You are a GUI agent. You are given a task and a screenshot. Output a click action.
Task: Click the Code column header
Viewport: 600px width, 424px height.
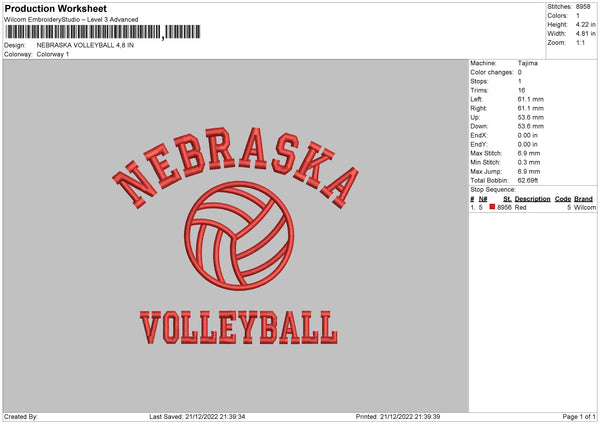(562, 199)
